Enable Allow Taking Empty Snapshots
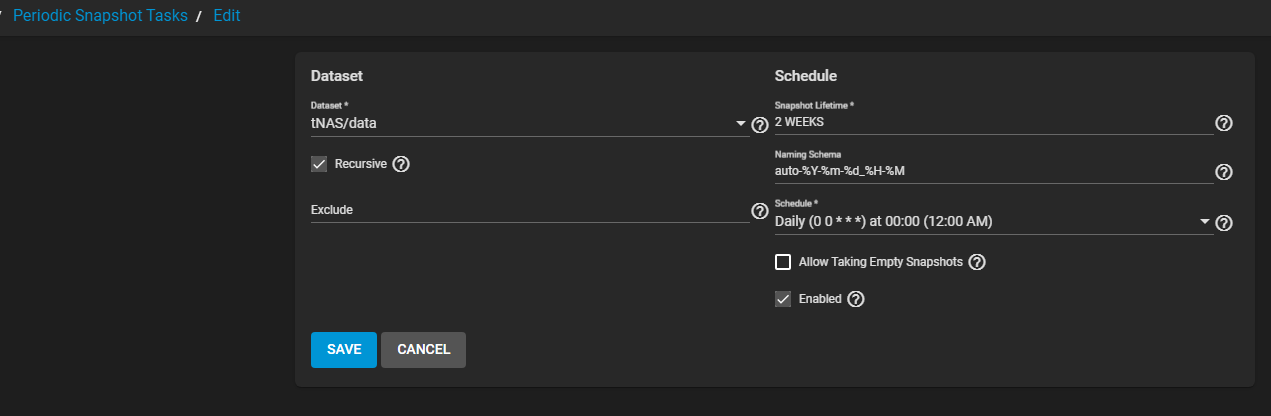Viewport: 1271px width, 416px height. click(x=783, y=262)
